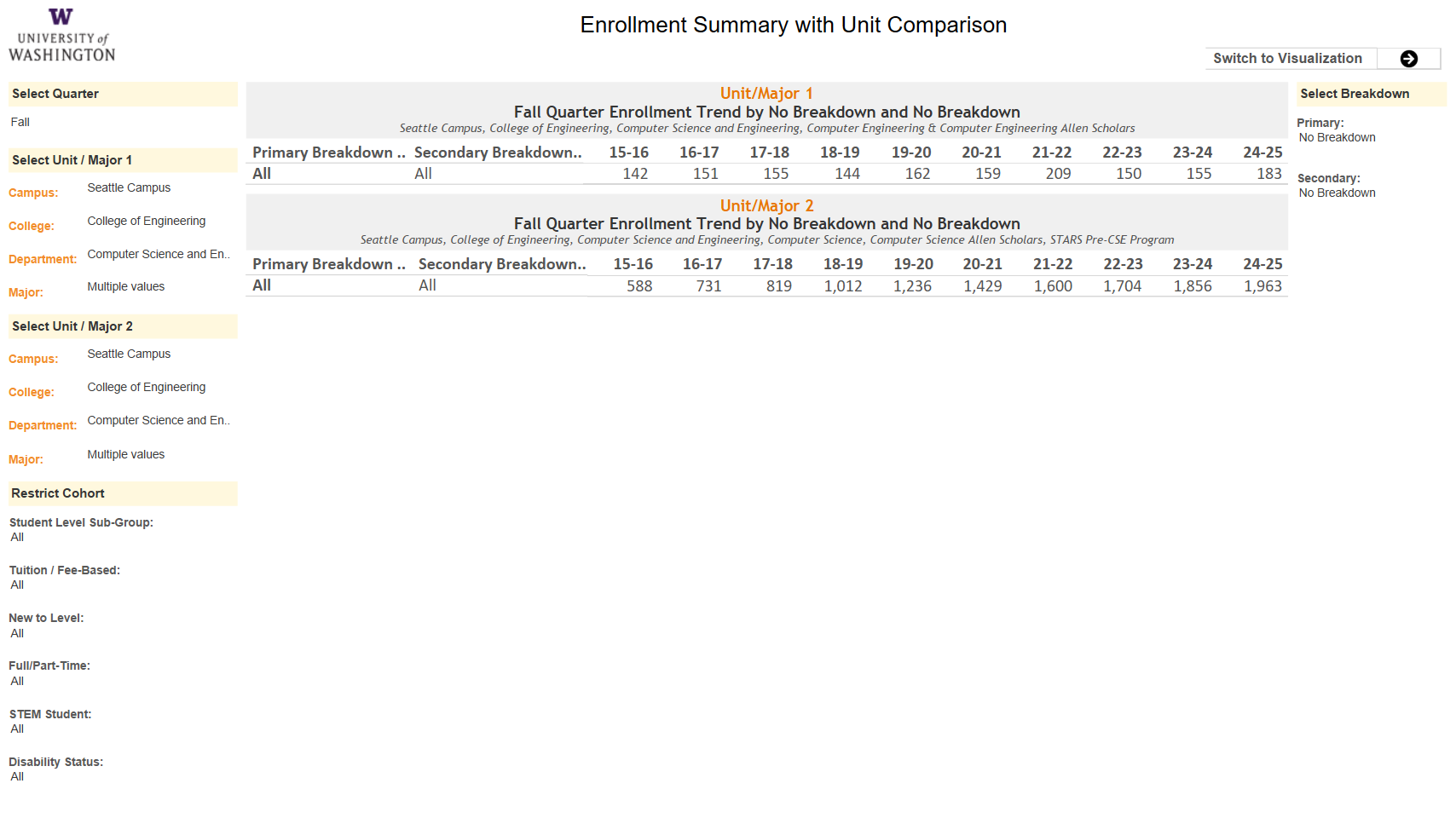
Task: Open the STEM Student filter
Action: (122, 729)
